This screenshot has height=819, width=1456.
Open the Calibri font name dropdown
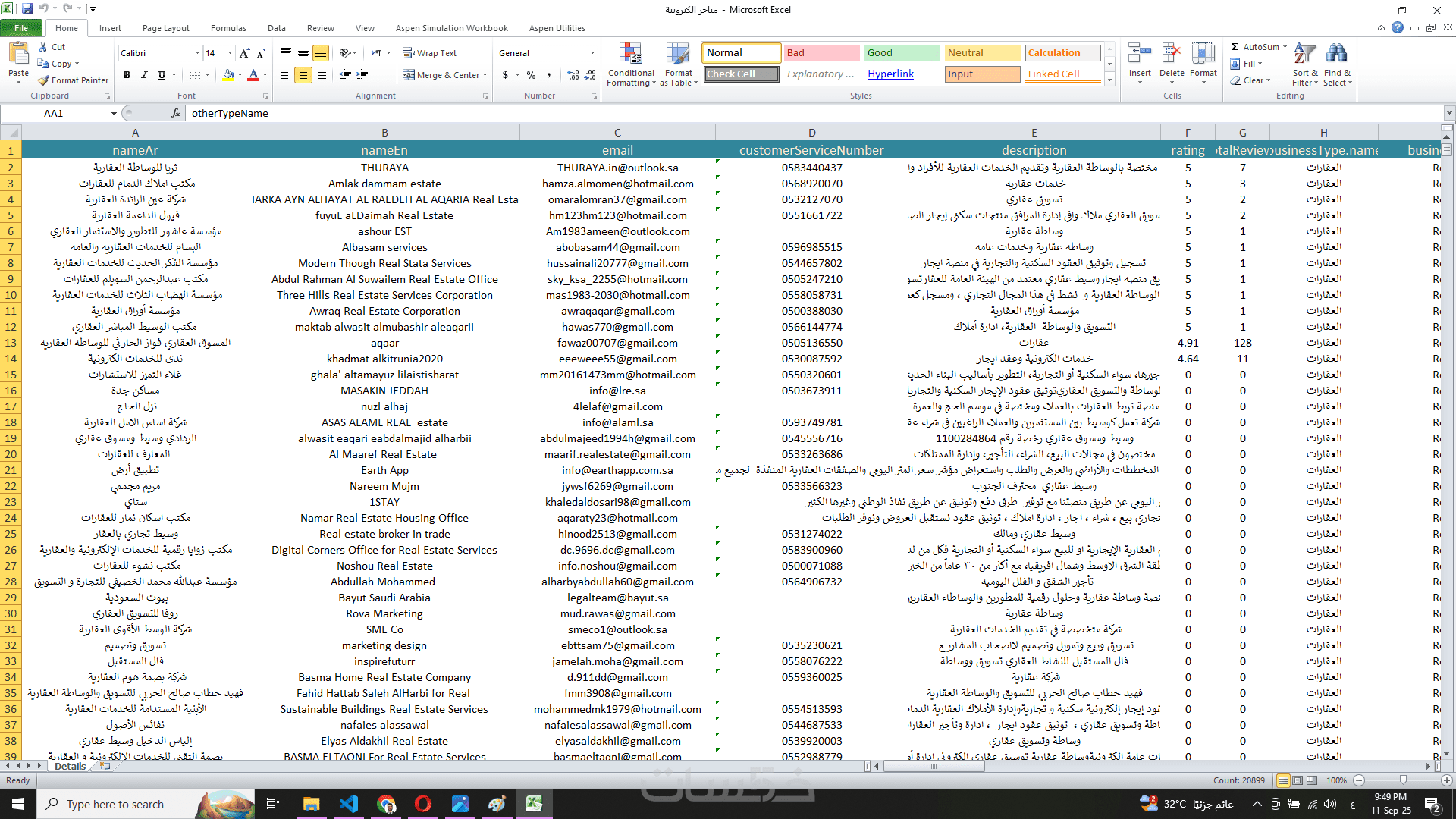click(x=197, y=53)
